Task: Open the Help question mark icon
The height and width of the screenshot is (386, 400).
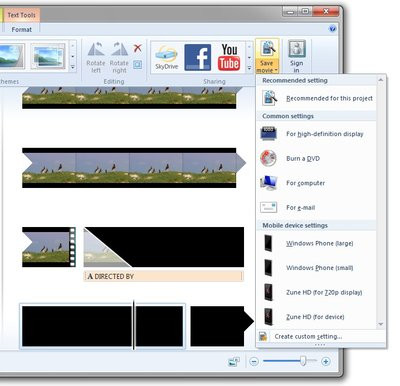Action: 332,29
